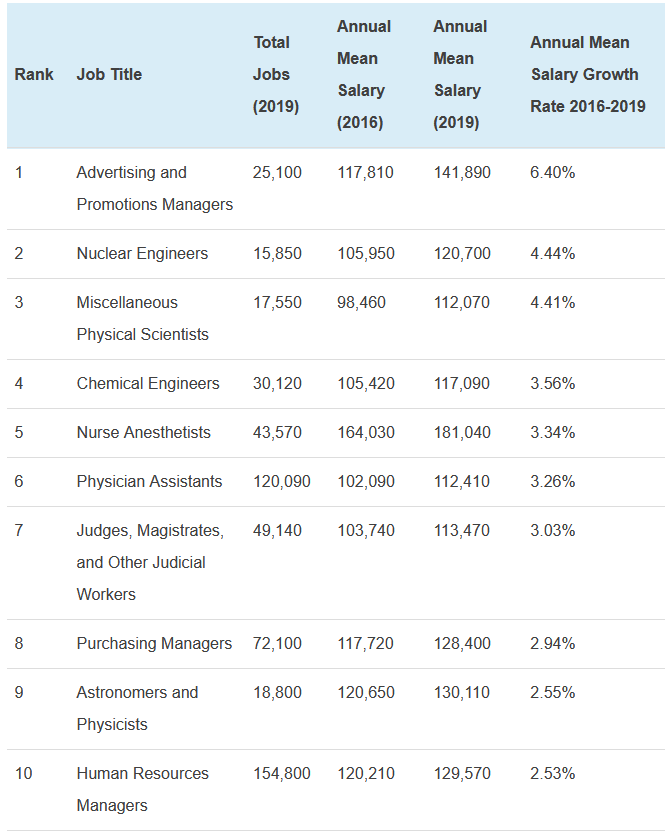Click the Job Title column header
The height and width of the screenshot is (836, 670).
click(x=109, y=75)
